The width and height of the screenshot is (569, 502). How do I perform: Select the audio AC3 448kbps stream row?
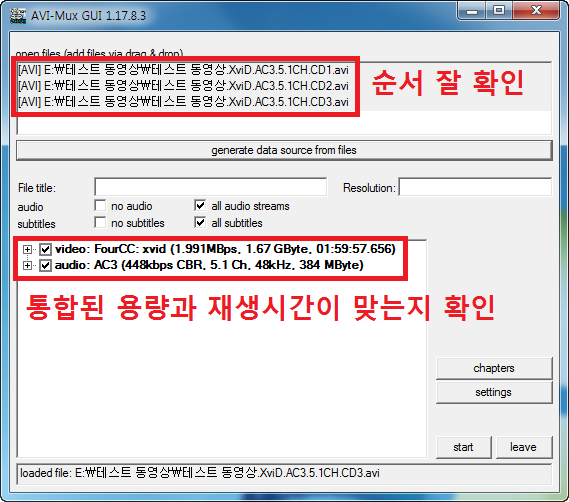(209, 265)
